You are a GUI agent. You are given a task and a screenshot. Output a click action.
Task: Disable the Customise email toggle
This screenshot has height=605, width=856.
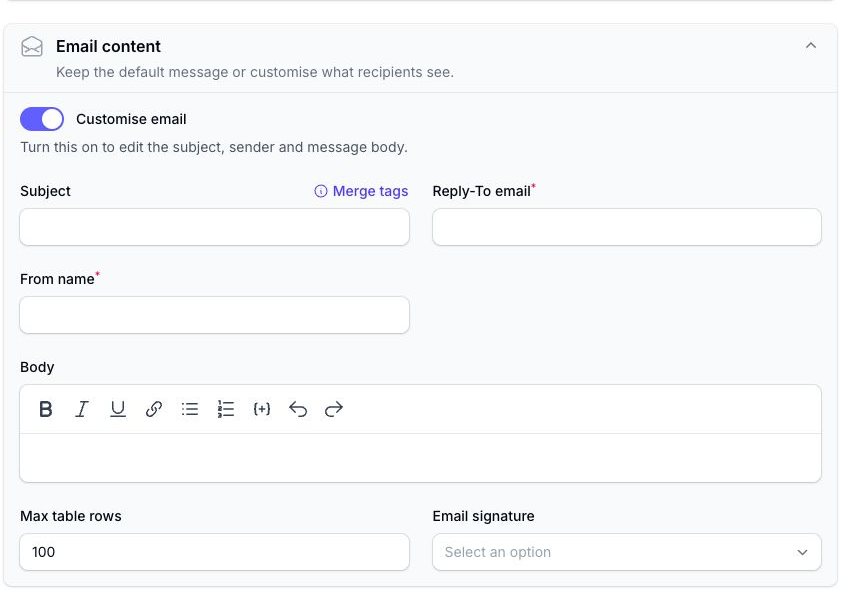pos(42,119)
